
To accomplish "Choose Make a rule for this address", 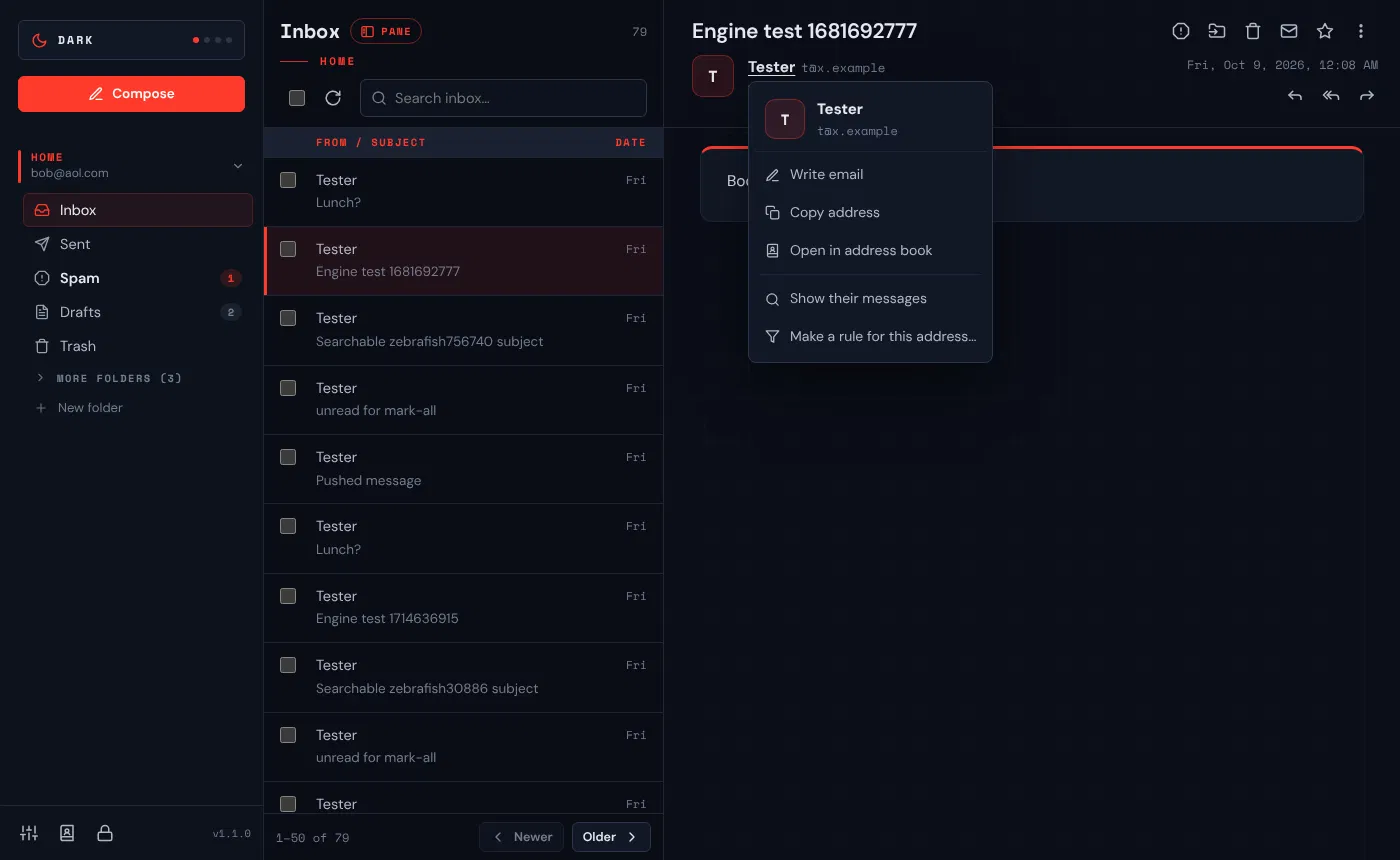I will [x=870, y=336].
